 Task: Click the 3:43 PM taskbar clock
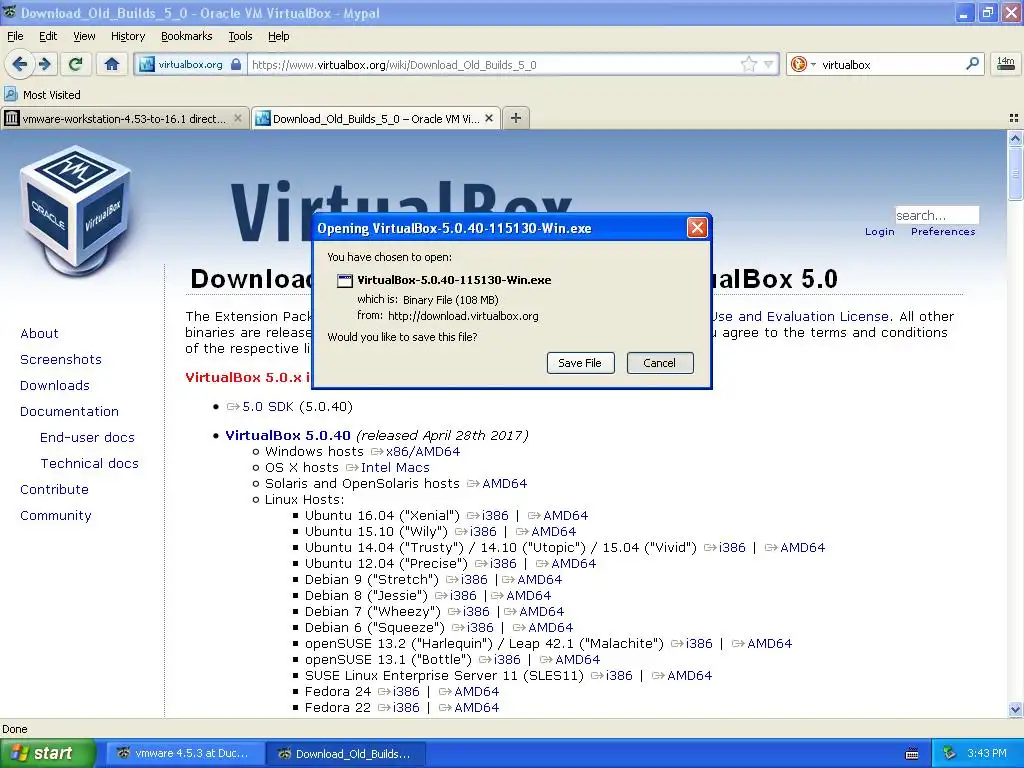(987, 753)
